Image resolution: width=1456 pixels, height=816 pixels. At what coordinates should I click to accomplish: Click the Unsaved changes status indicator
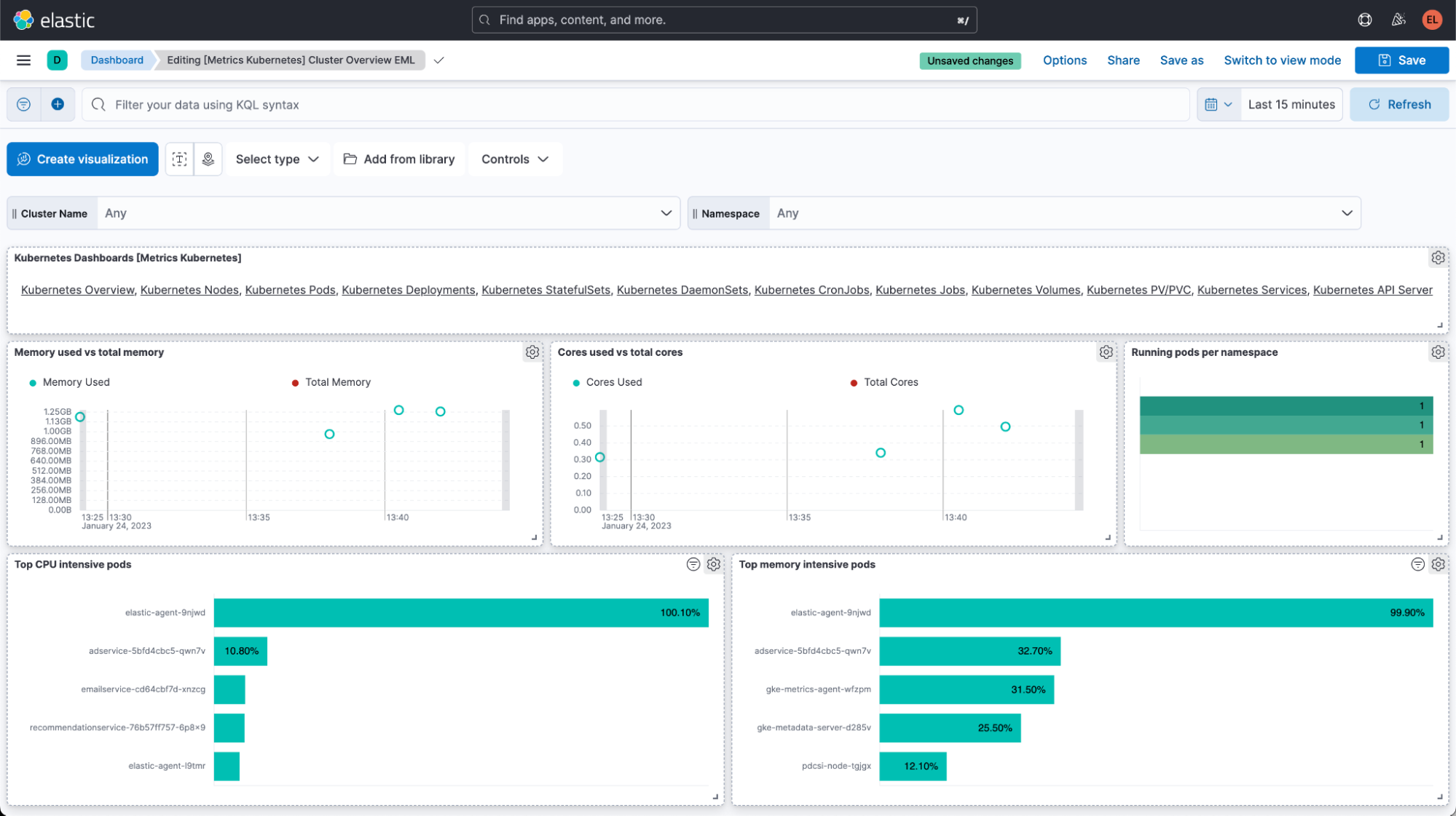tap(969, 60)
